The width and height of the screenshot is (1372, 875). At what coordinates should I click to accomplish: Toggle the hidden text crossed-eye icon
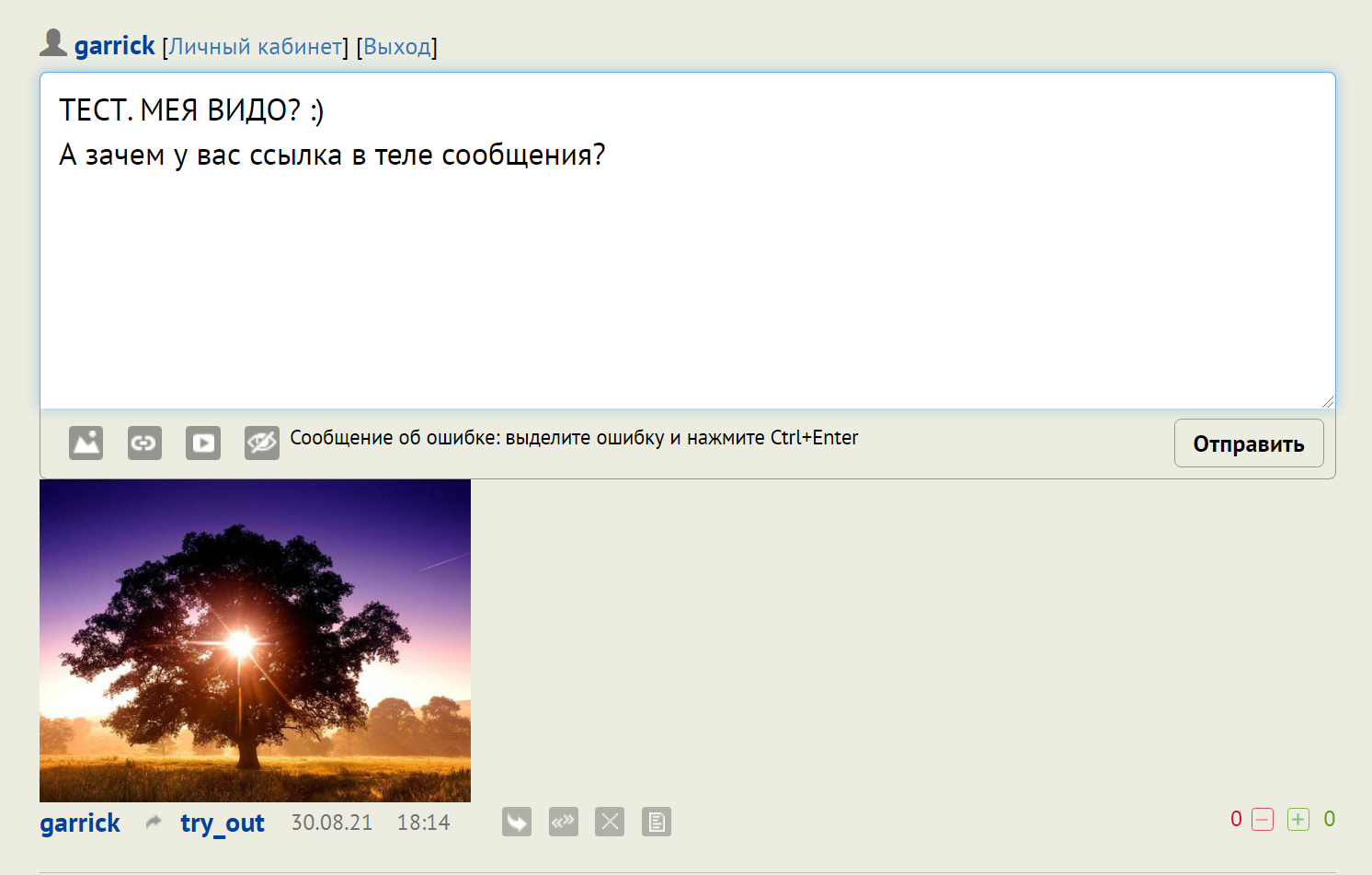coord(261,443)
